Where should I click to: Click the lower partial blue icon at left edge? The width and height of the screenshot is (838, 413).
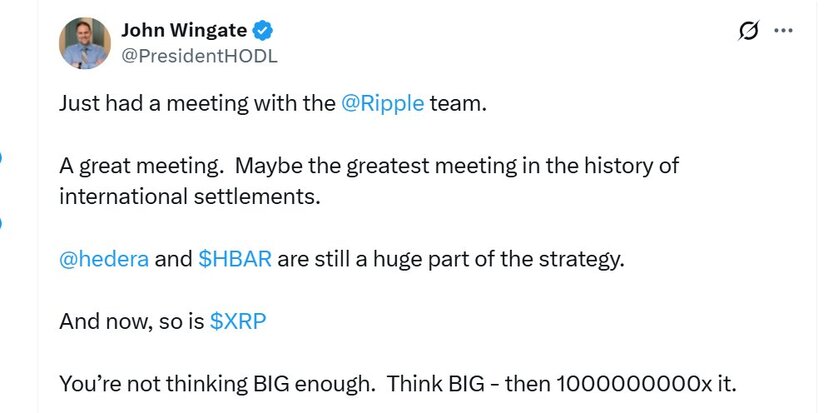point(1,222)
